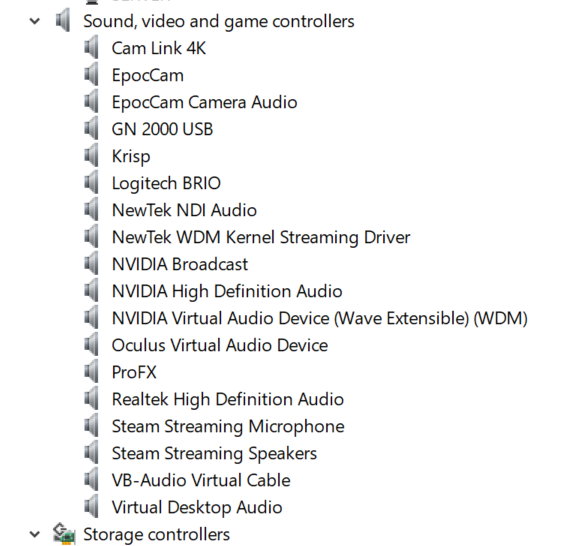Select the Logitech BRIO device

[166, 184]
